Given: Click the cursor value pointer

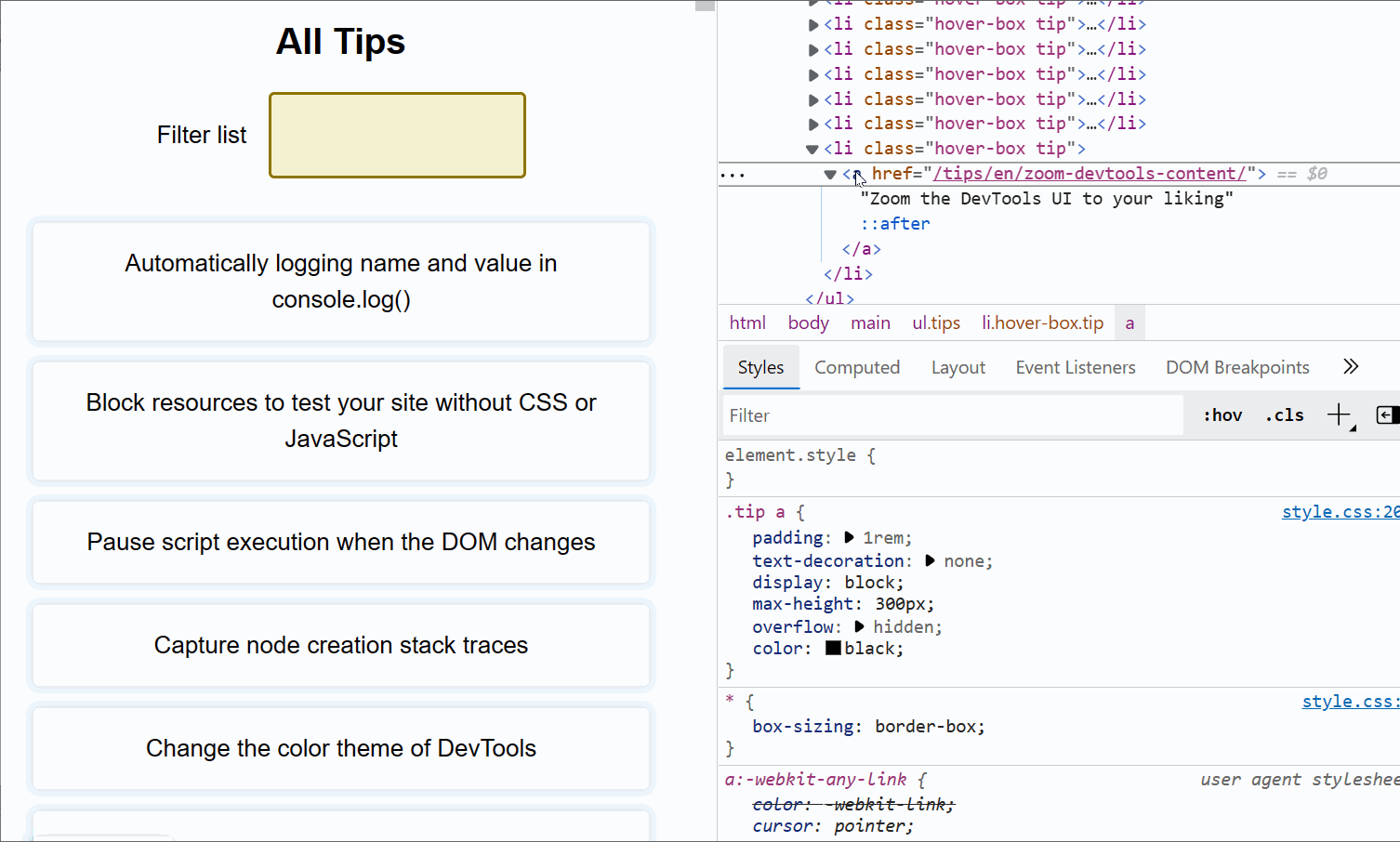Looking at the screenshot, I should (870, 826).
